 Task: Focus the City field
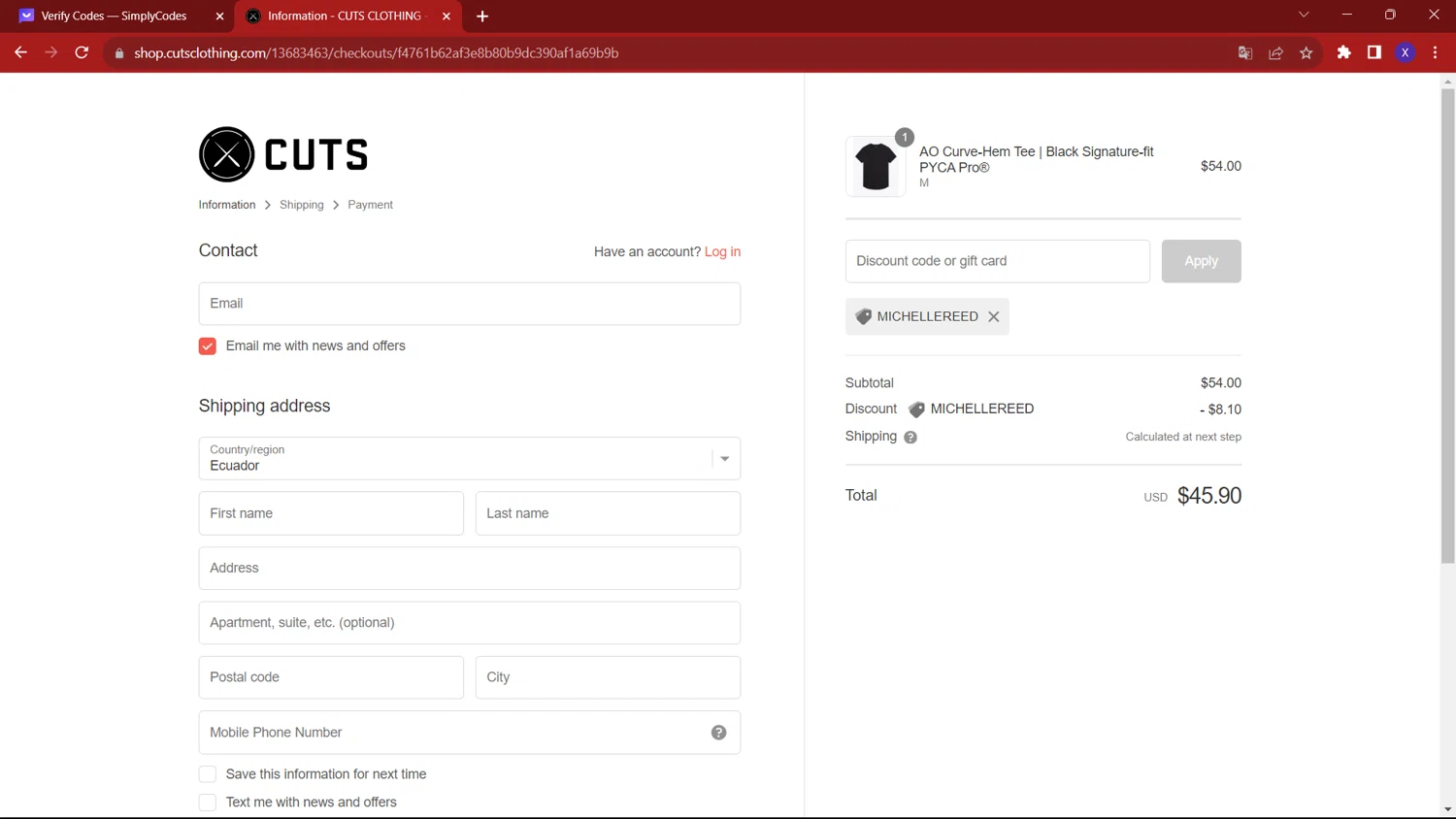(x=608, y=677)
